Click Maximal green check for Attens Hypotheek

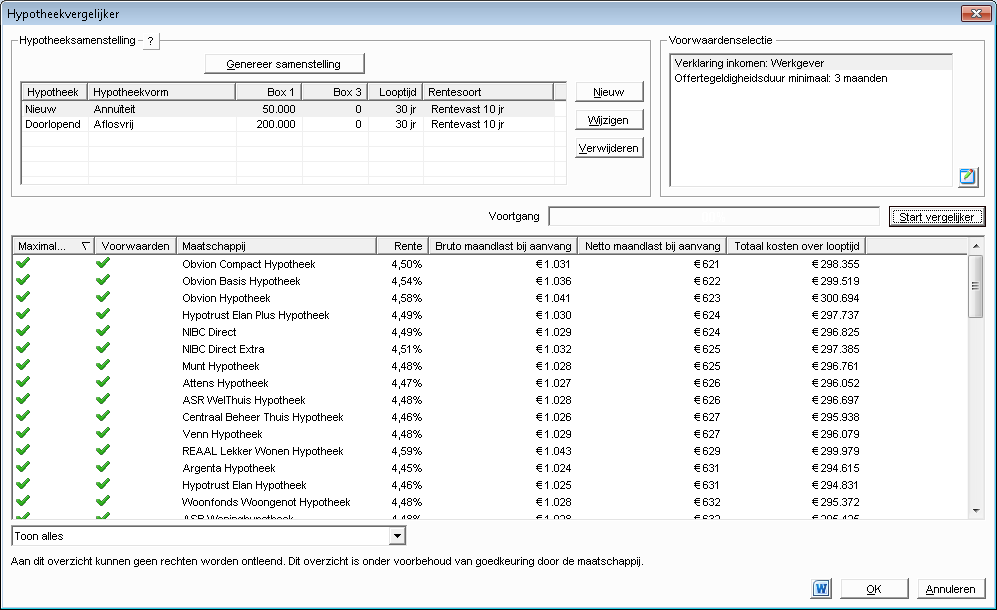coord(23,382)
